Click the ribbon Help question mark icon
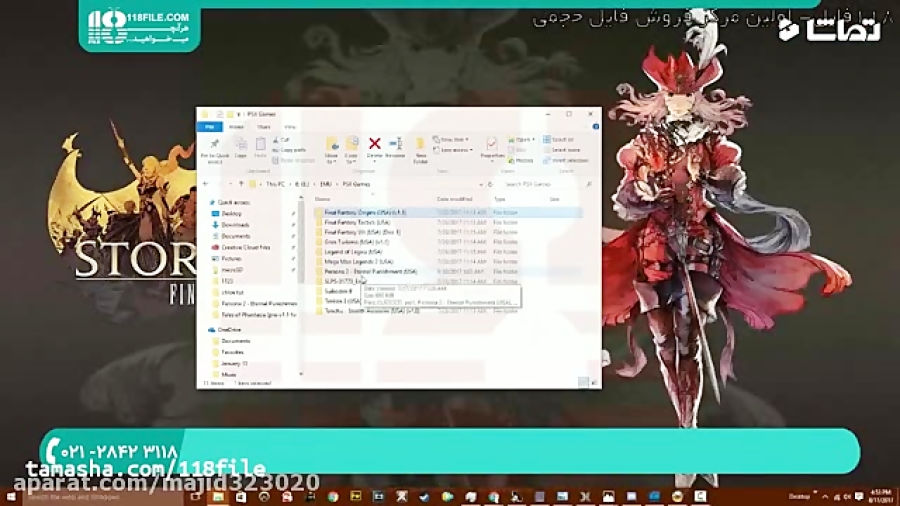900x506 pixels. click(596, 127)
